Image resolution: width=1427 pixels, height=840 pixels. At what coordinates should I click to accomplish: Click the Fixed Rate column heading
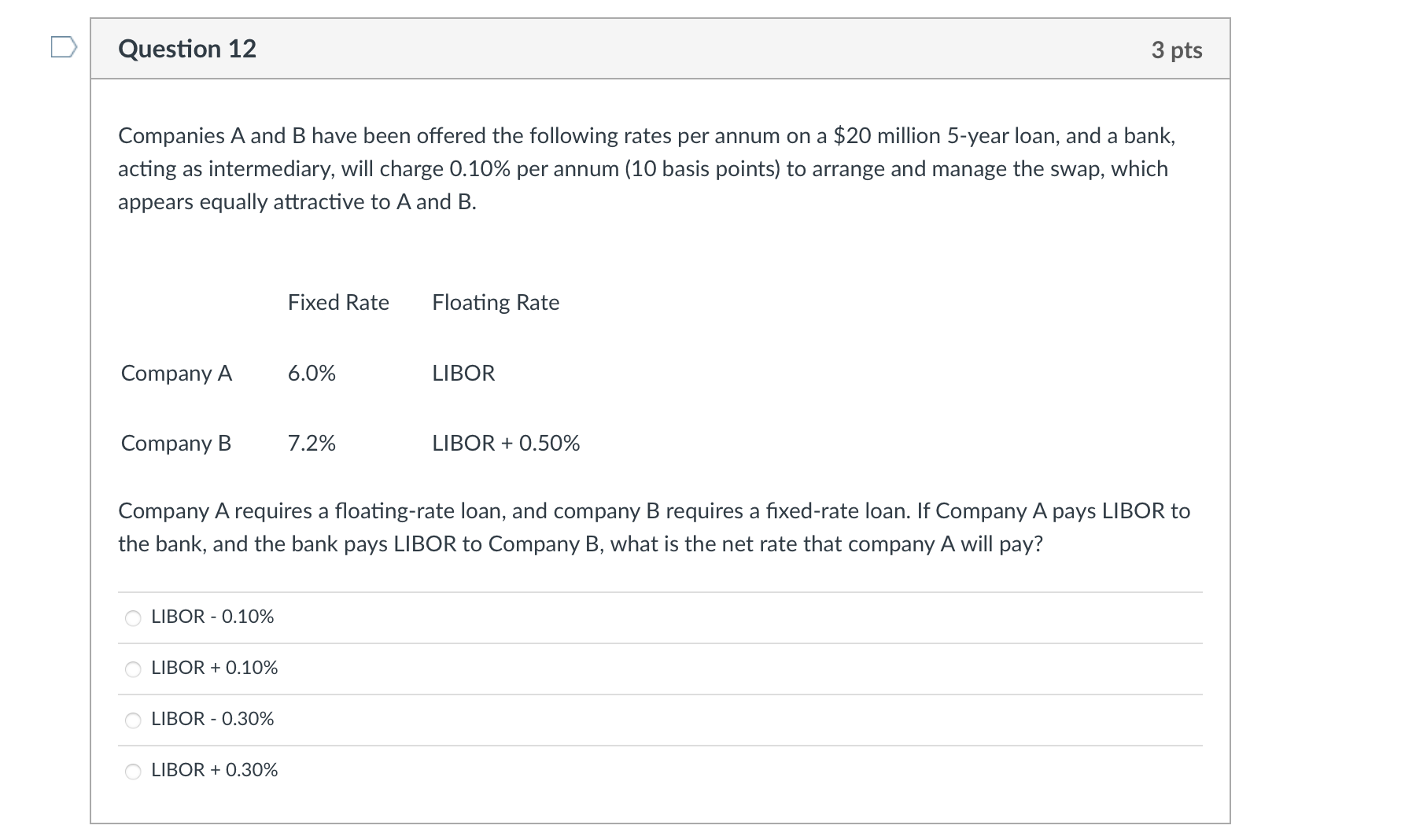pos(338,302)
